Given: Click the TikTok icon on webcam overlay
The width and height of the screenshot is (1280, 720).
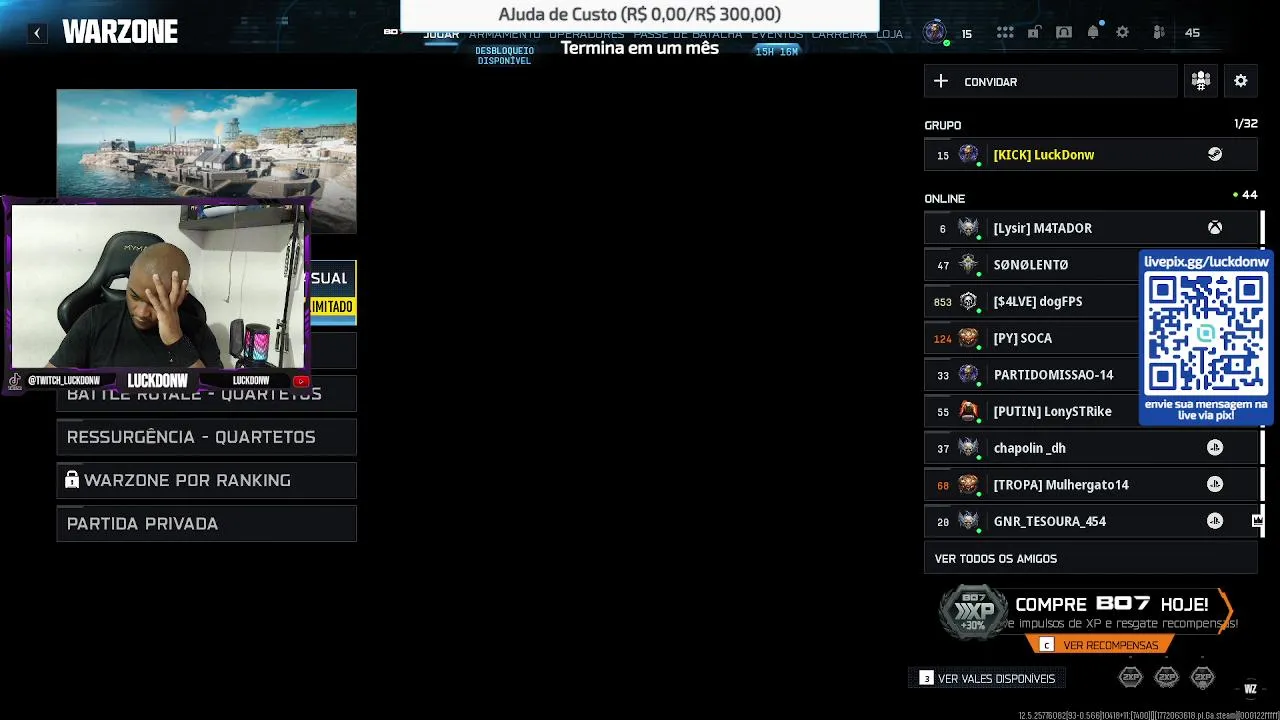Looking at the screenshot, I should [x=15, y=380].
